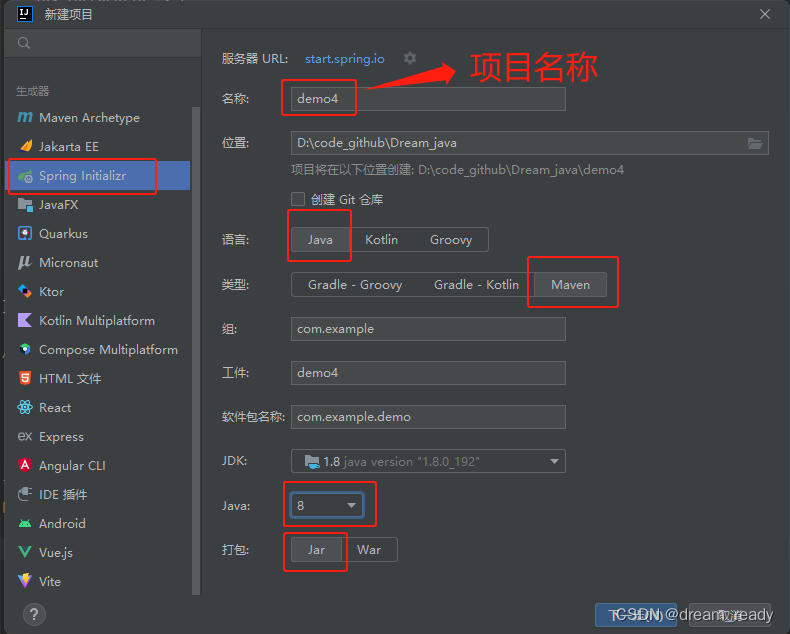
Task: Click the location path field
Action: pyautogui.click(x=530, y=143)
